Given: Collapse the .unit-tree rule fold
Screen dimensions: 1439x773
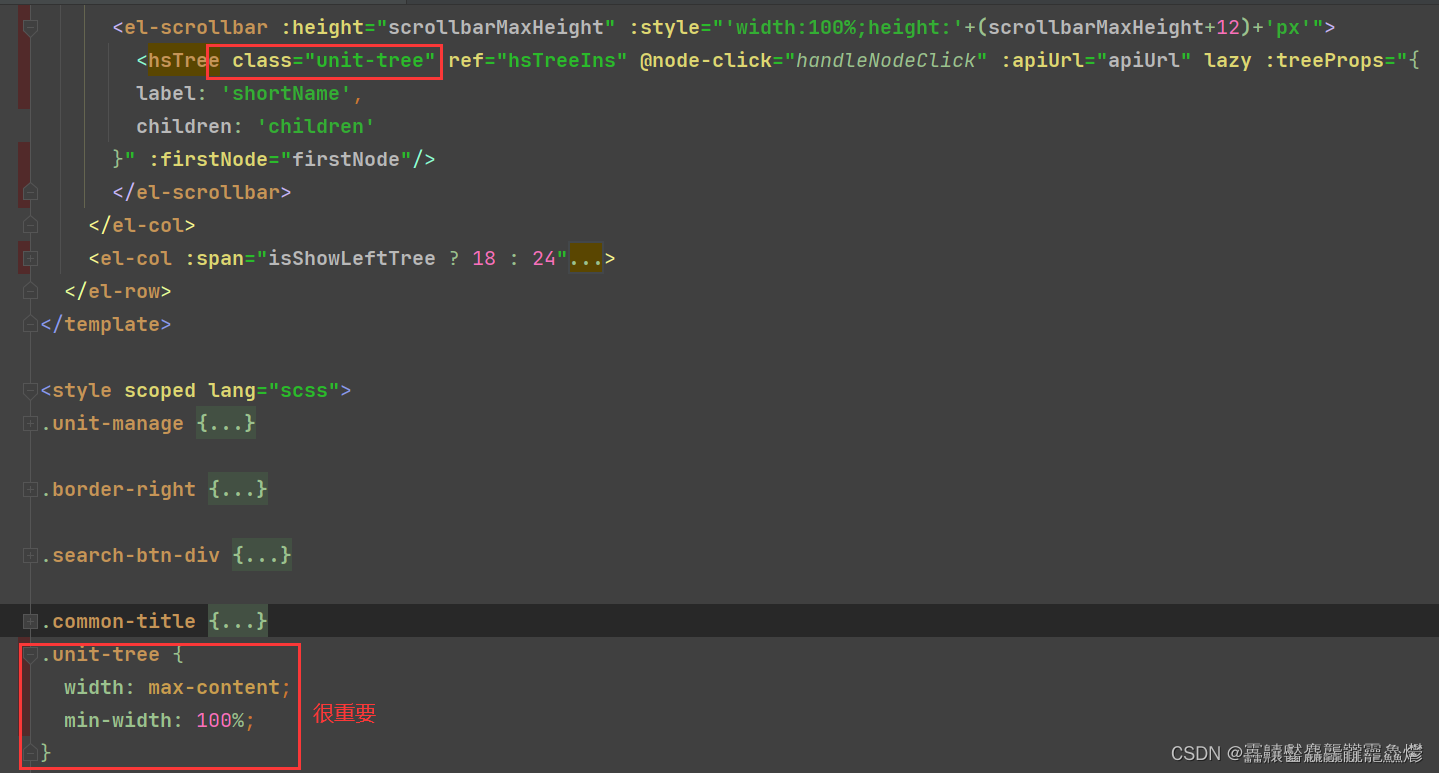Looking at the screenshot, I should point(30,654).
